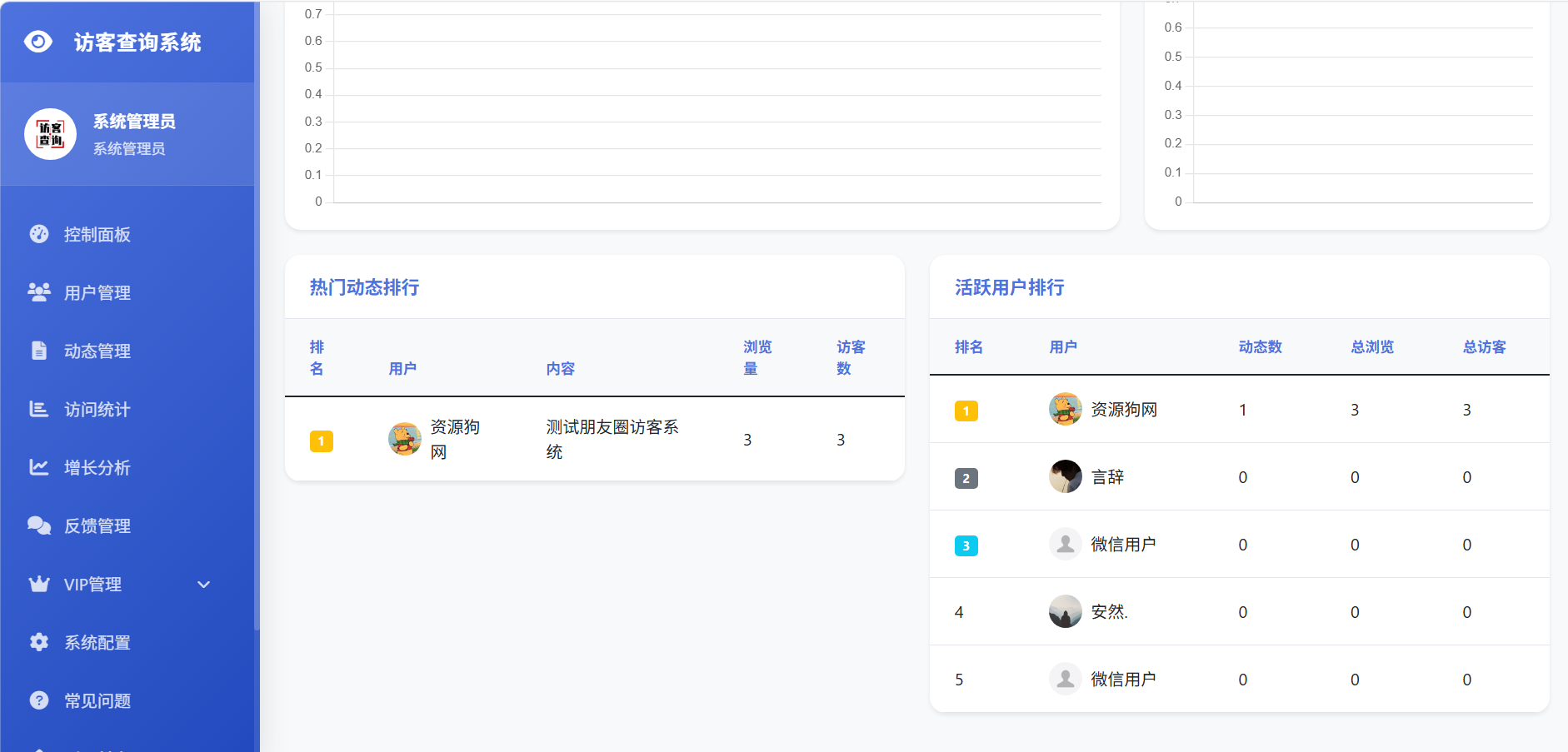Click the 反馈管理 chat bubbles icon
Screen dimensions: 1568x752
39,525
